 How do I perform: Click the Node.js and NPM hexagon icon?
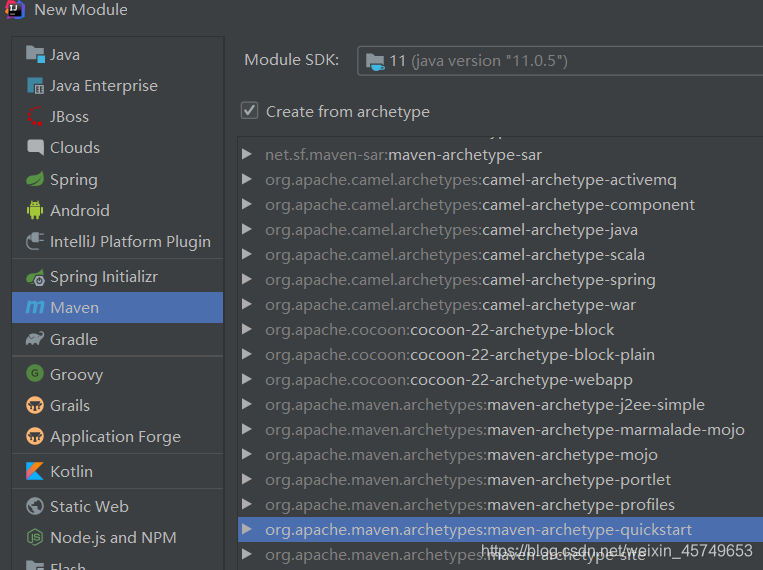[35, 537]
